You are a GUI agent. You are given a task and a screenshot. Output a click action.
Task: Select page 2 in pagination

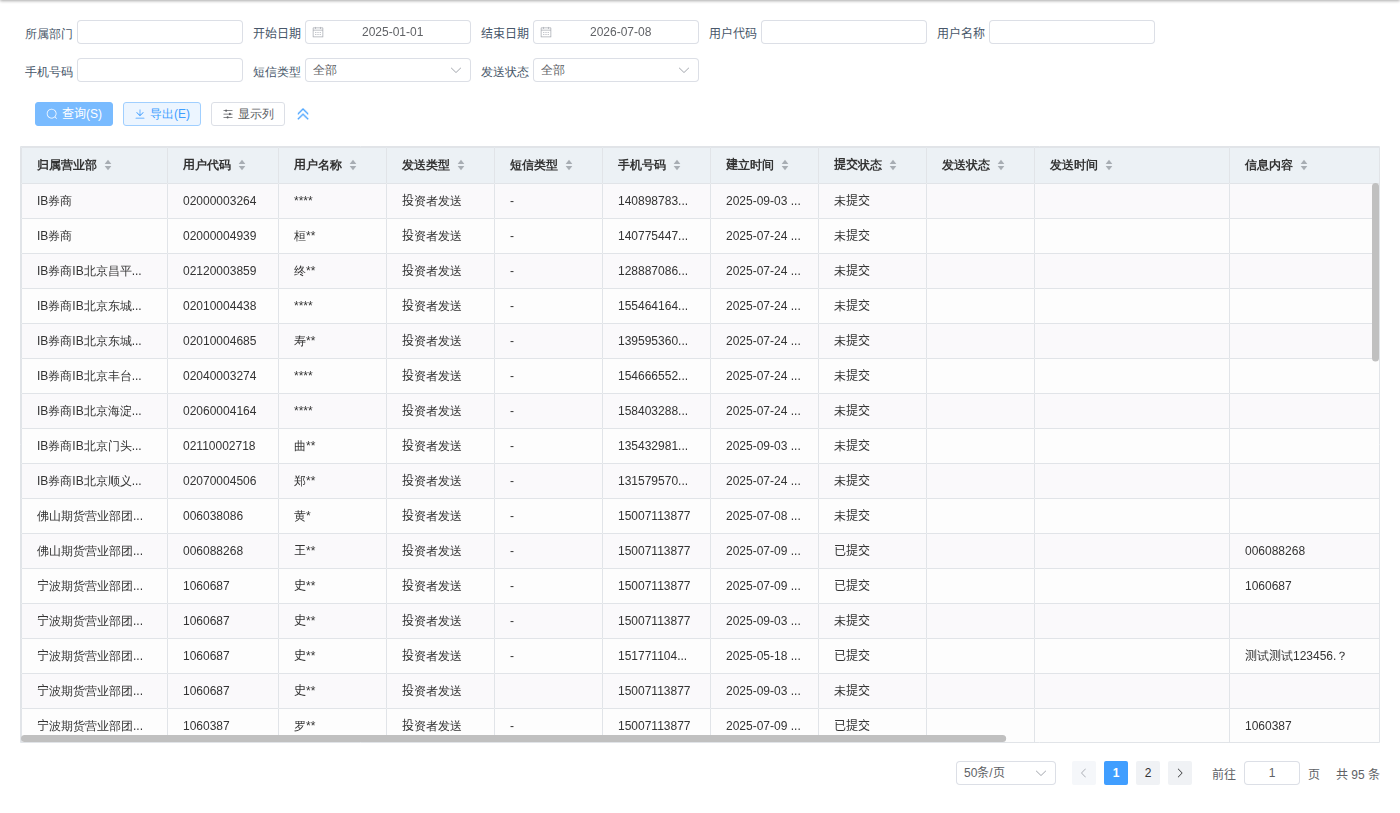(x=1148, y=773)
